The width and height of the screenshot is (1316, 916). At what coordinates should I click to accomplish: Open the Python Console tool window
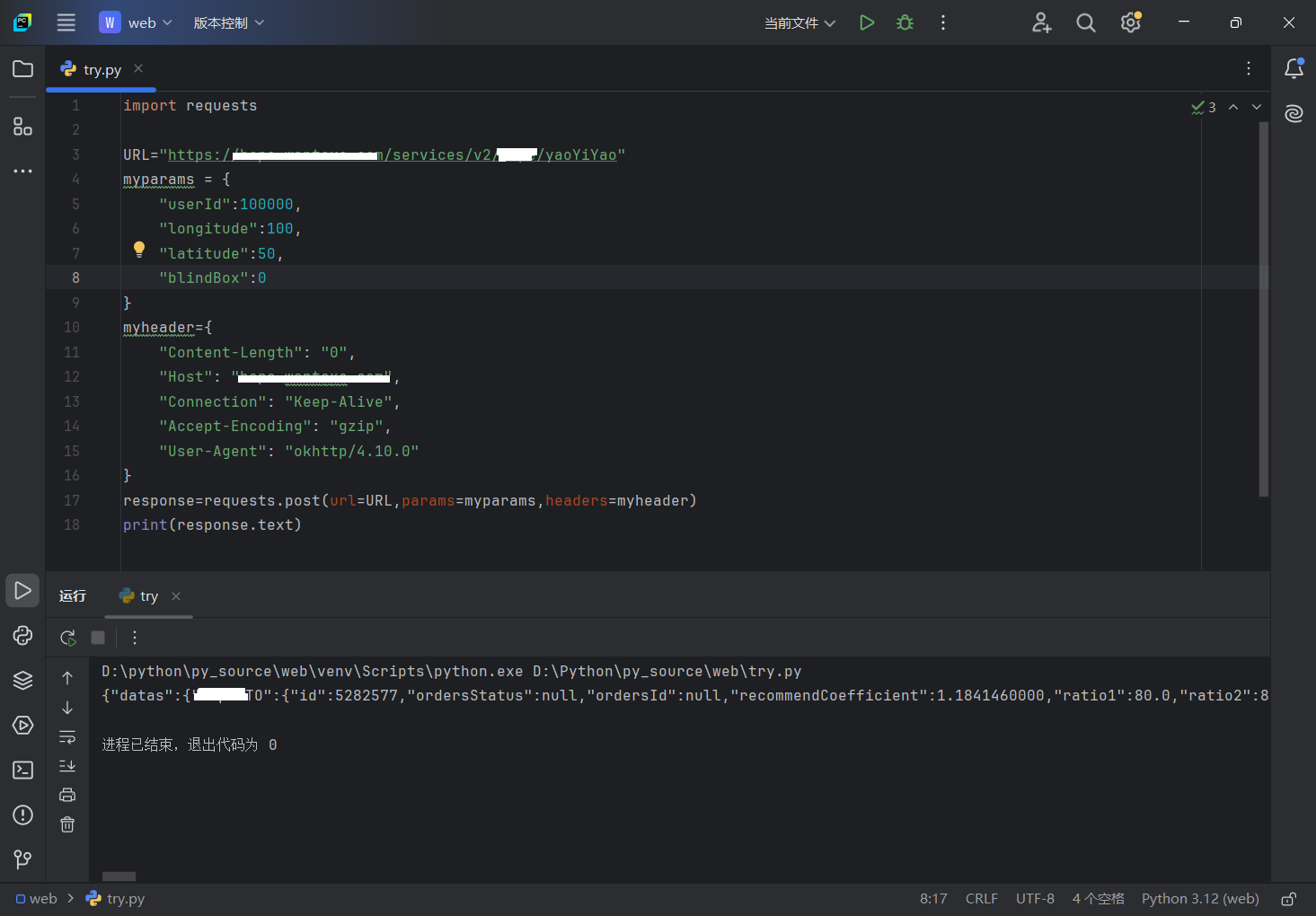(23, 636)
